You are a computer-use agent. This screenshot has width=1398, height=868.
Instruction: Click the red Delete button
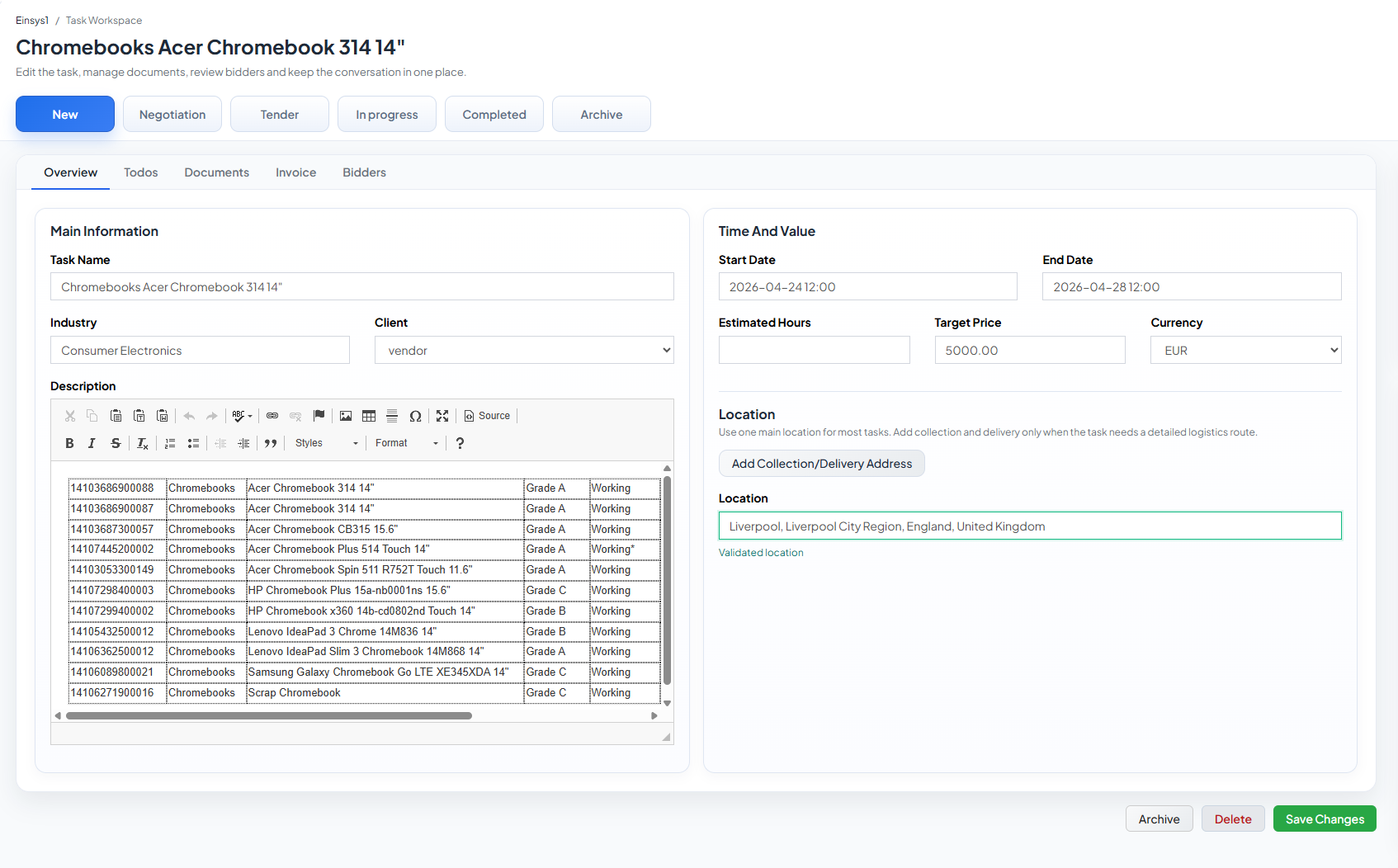1233,818
